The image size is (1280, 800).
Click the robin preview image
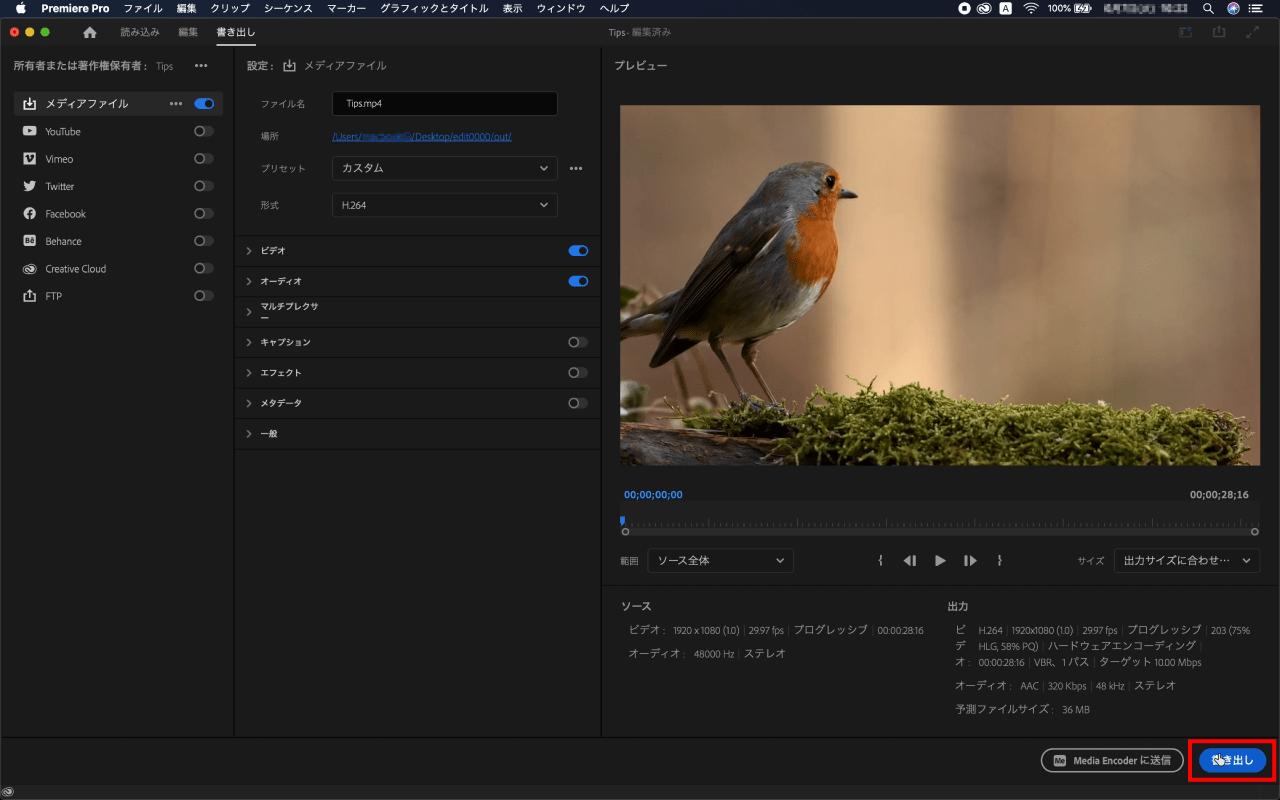tap(940, 285)
